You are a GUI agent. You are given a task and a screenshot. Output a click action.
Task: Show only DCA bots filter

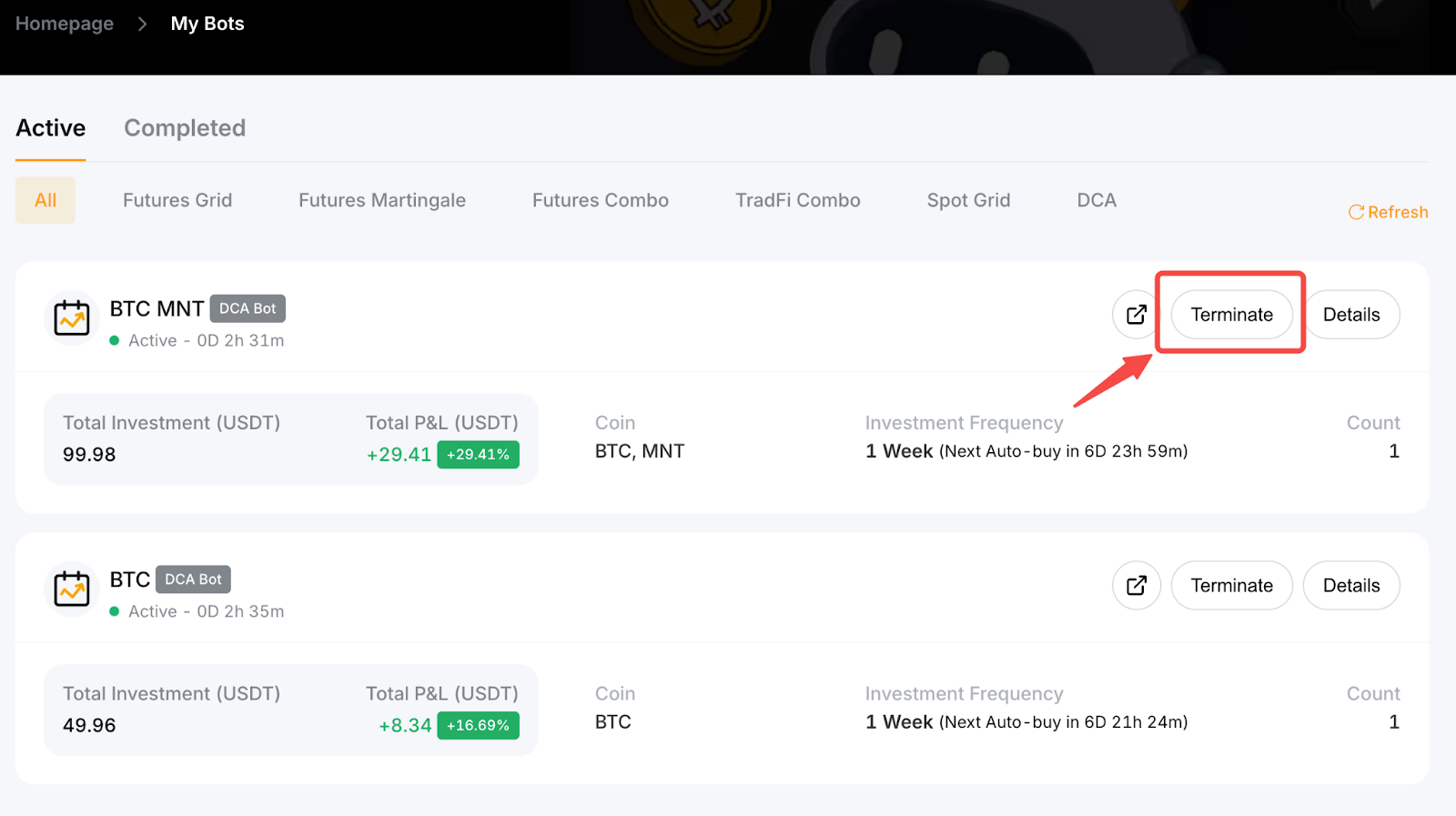point(1097,200)
